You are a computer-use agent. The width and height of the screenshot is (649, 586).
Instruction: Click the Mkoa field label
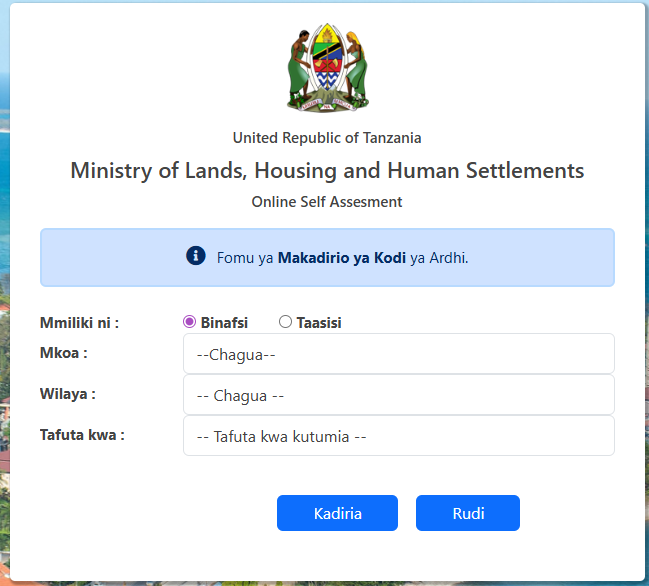64,352
